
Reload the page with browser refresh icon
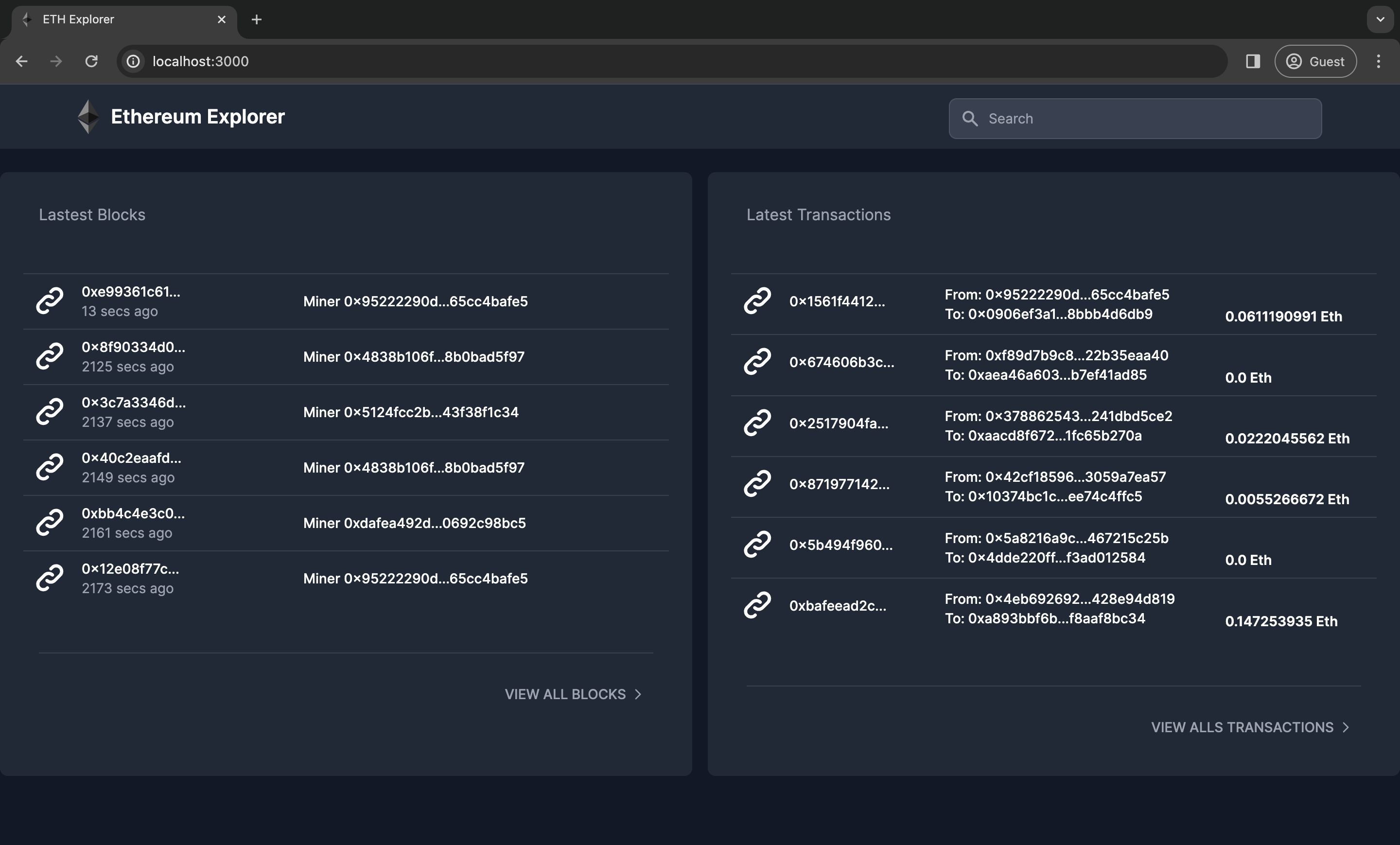91,61
